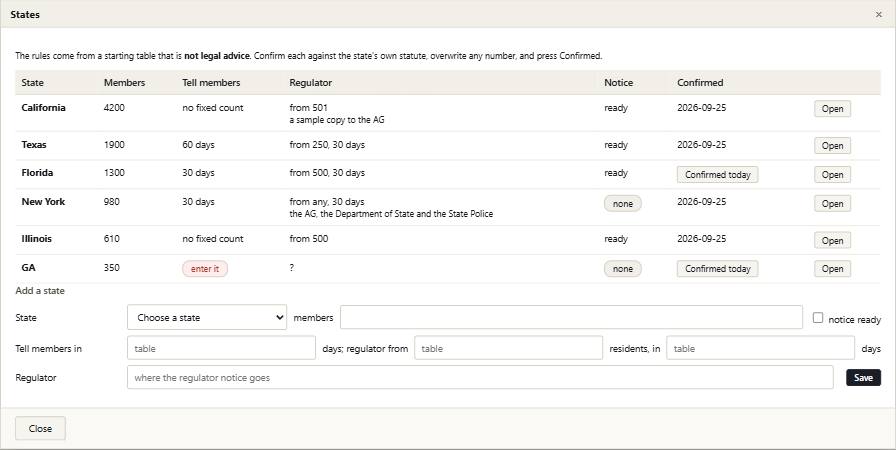This screenshot has width=896, height=450.
Task: Click 'from 250, 30 days' regulator text
Action: tap(327, 144)
